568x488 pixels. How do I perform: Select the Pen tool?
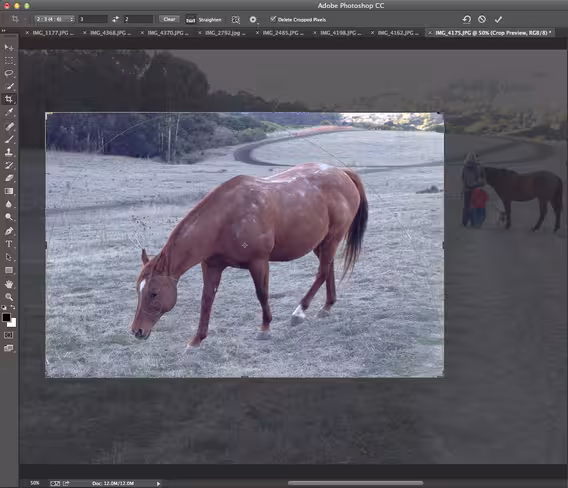point(9,231)
